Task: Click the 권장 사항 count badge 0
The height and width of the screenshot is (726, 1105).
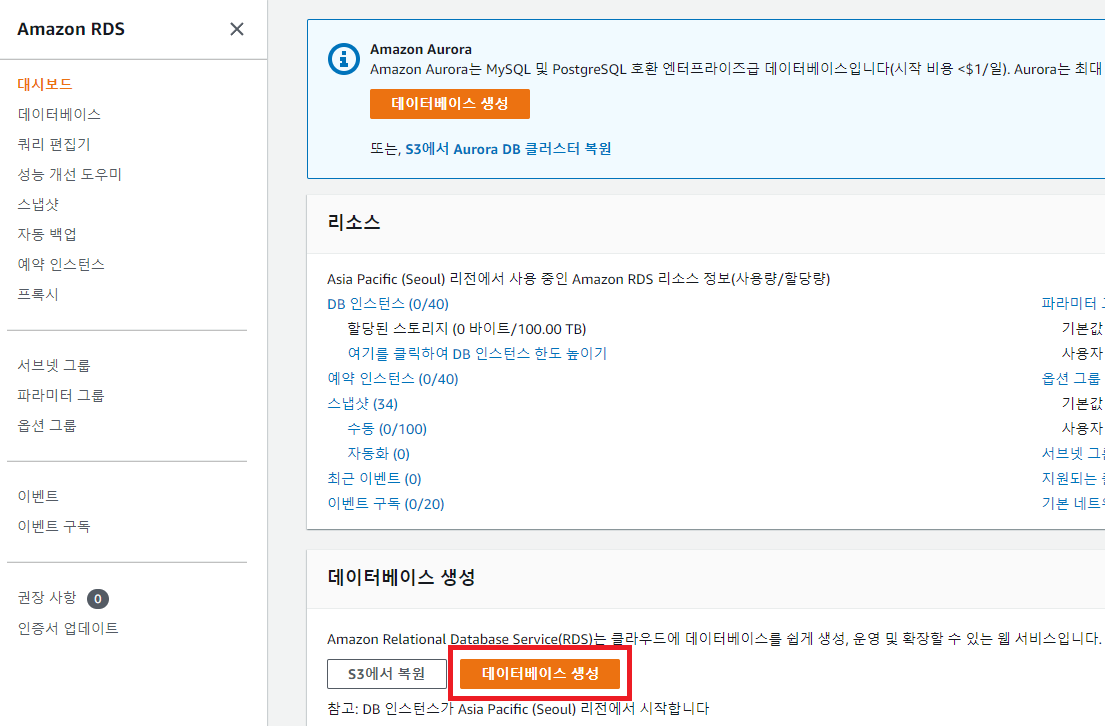Action: (x=98, y=599)
